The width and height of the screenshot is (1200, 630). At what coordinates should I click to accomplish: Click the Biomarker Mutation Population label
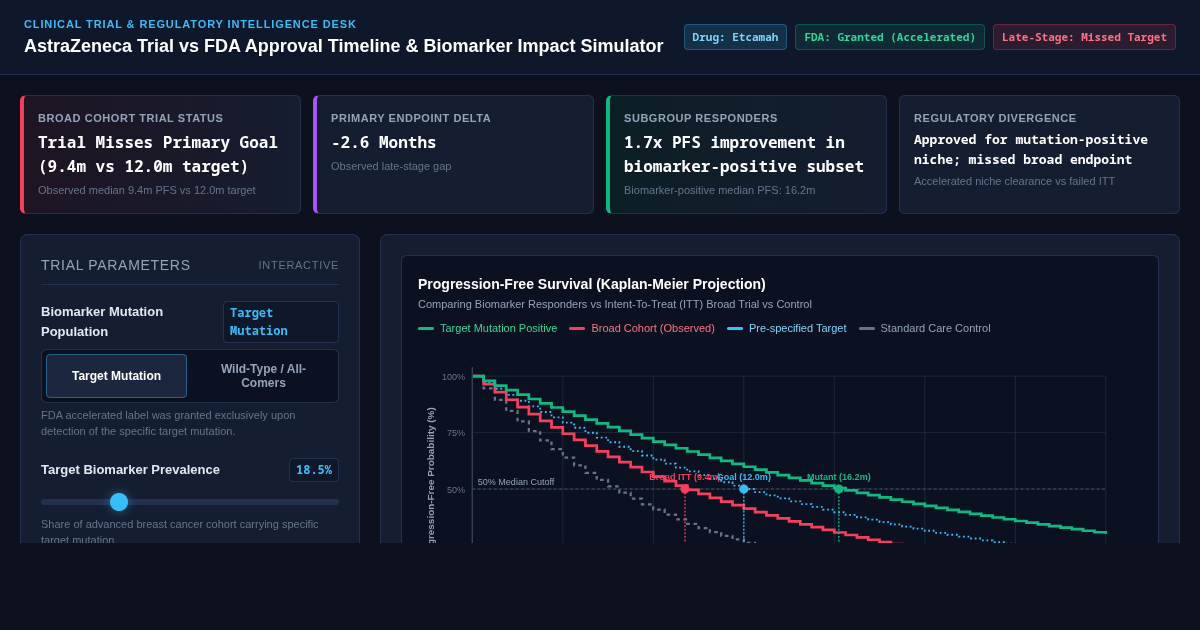point(102,322)
